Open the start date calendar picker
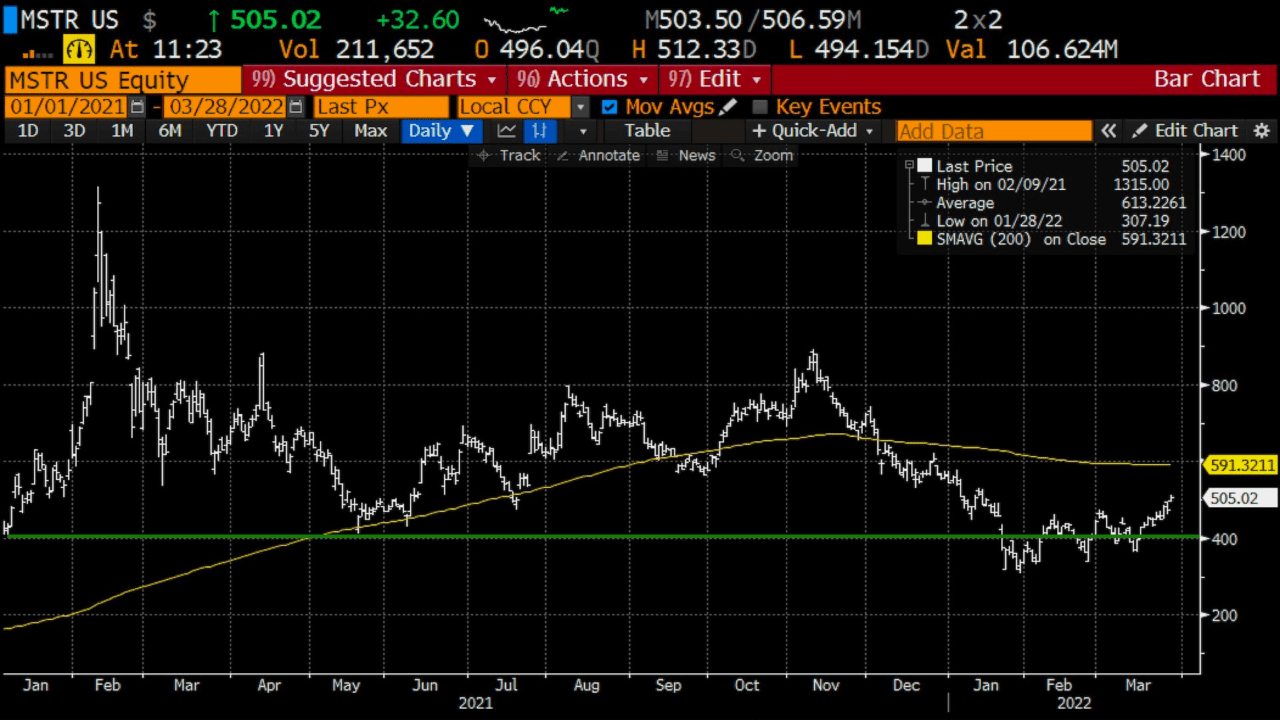 tap(138, 107)
